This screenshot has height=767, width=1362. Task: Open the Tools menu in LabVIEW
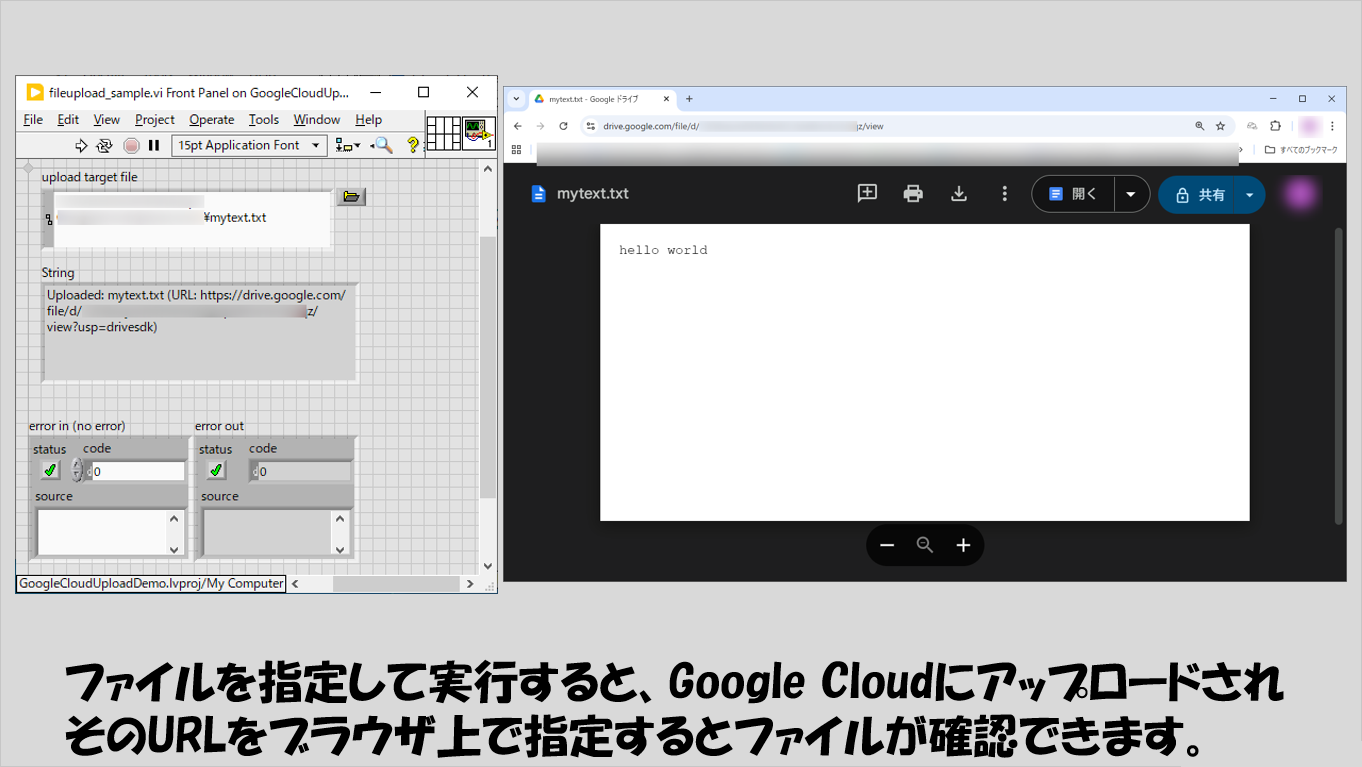[264, 120]
